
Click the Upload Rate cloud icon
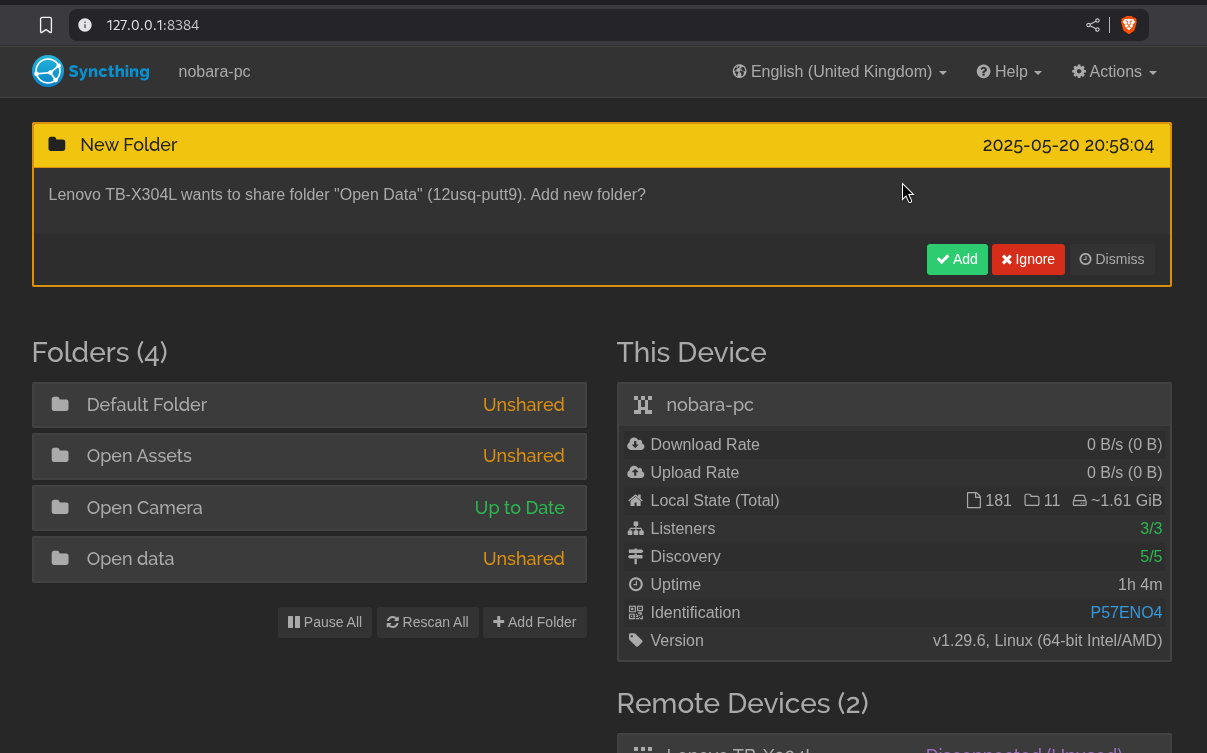click(636, 472)
